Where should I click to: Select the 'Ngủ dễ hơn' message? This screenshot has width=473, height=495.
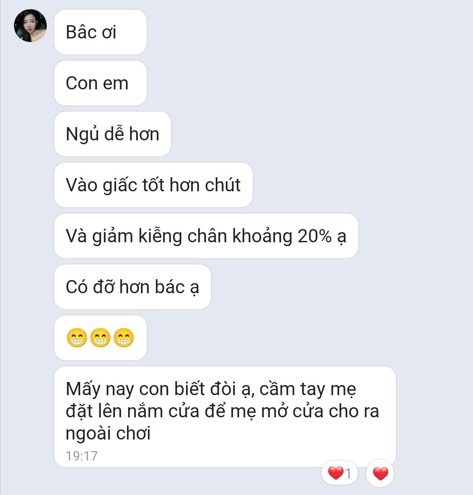tap(112, 134)
